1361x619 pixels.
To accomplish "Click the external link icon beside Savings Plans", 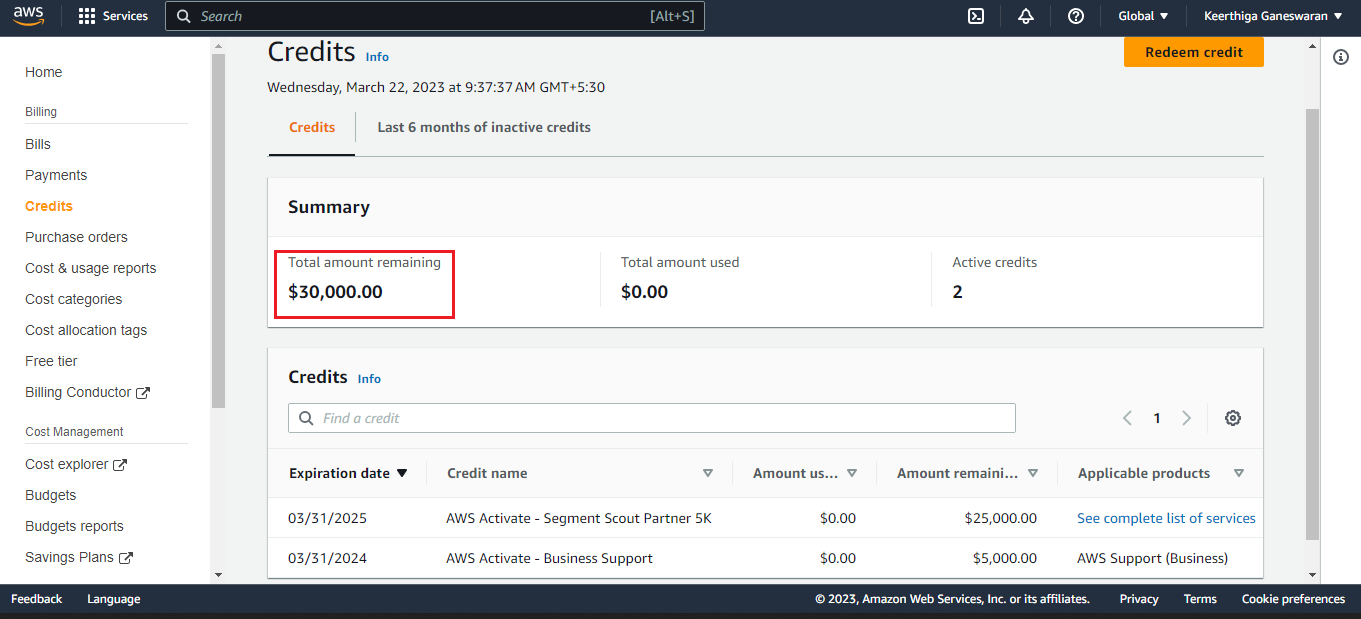I will pyautogui.click(x=126, y=558).
